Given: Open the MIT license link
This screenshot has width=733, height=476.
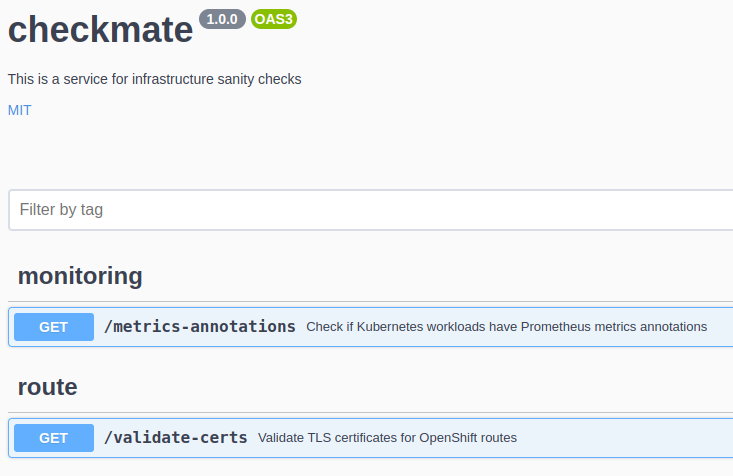Looking at the screenshot, I should pyautogui.click(x=19, y=110).
